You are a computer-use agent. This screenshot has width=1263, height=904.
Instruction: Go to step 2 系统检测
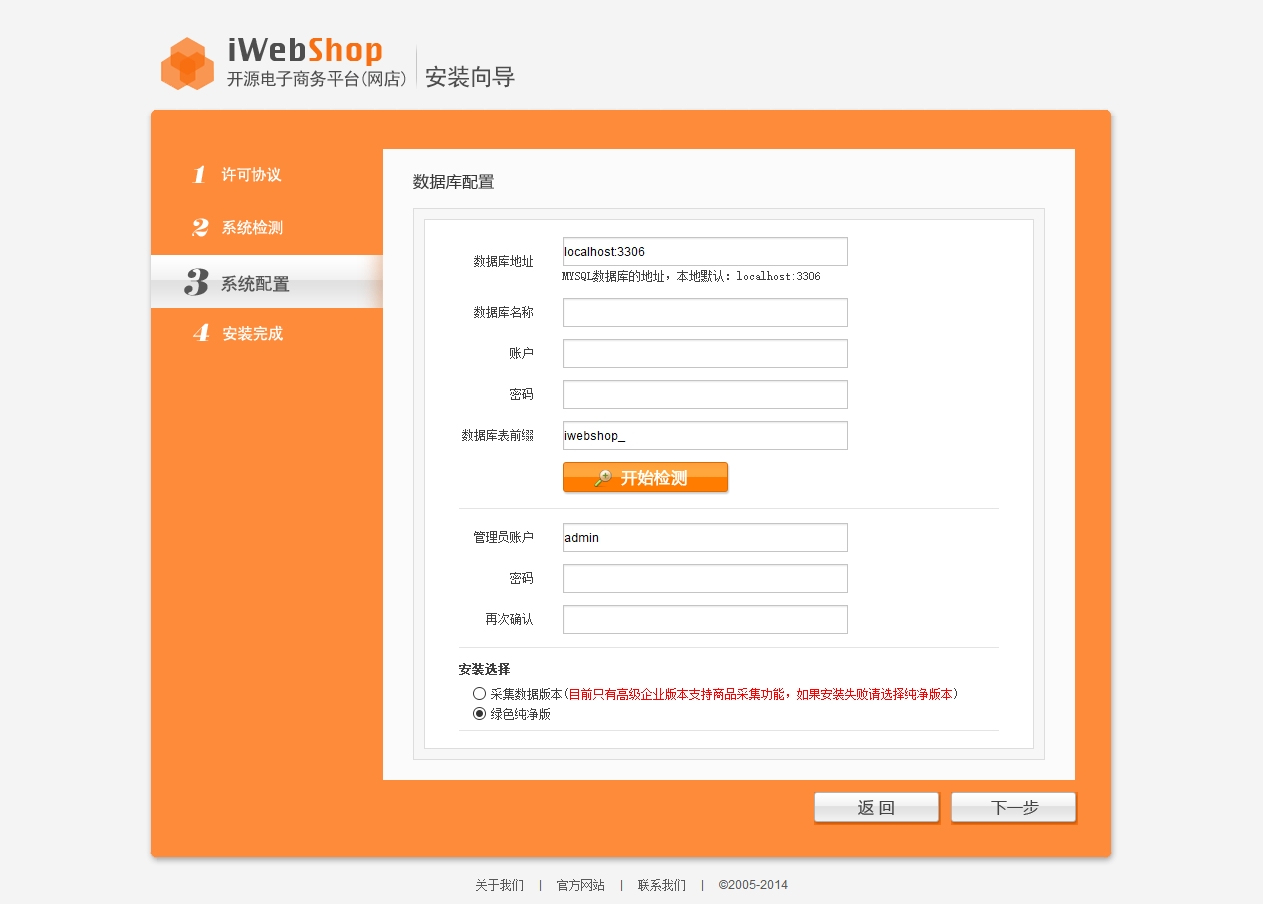coord(238,227)
